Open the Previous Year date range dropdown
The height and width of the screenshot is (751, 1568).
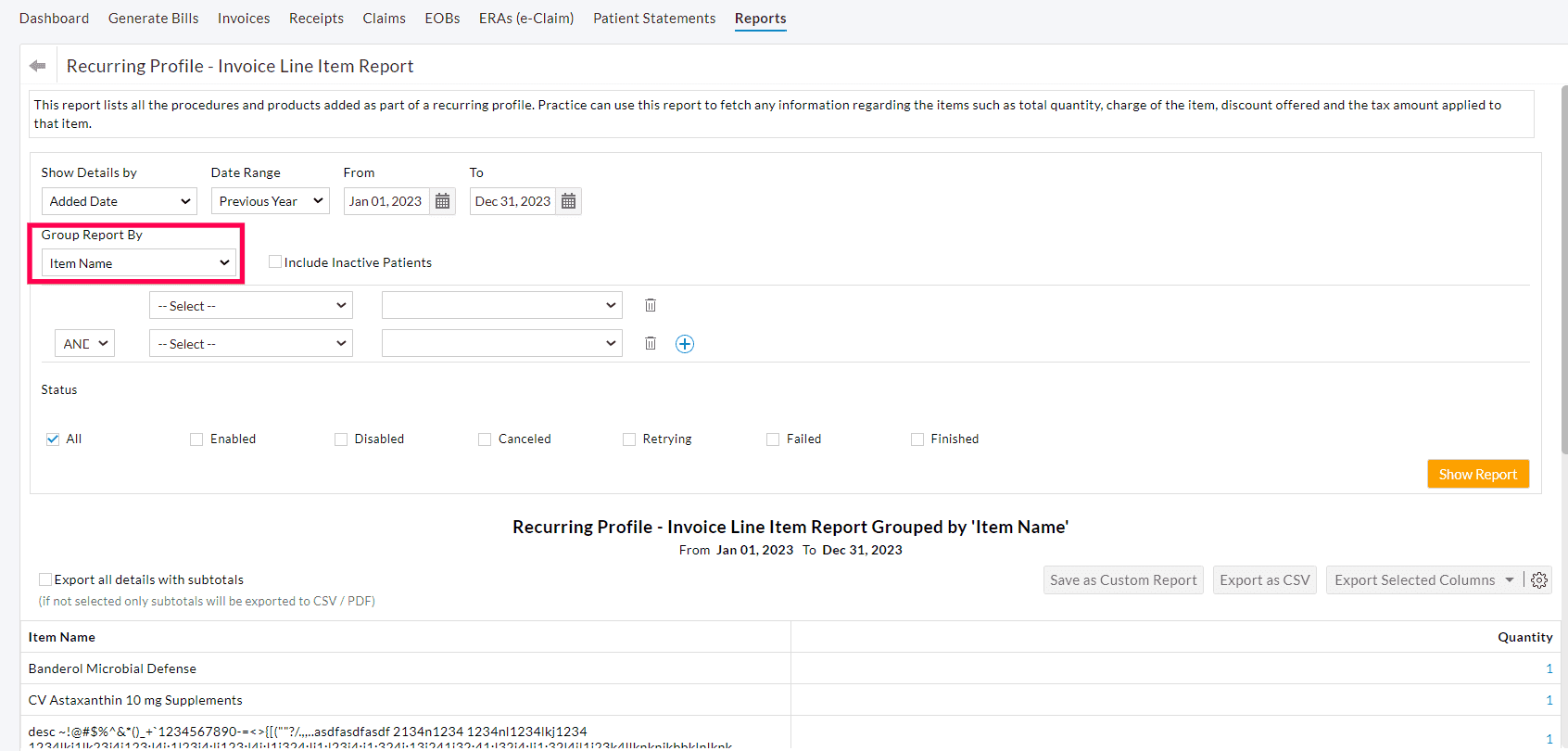[x=271, y=201]
